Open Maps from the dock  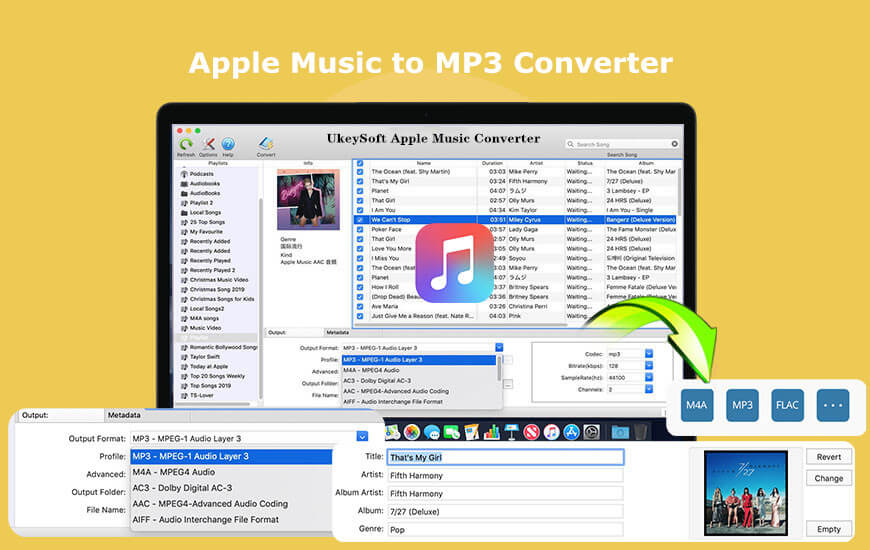[x=392, y=432]
